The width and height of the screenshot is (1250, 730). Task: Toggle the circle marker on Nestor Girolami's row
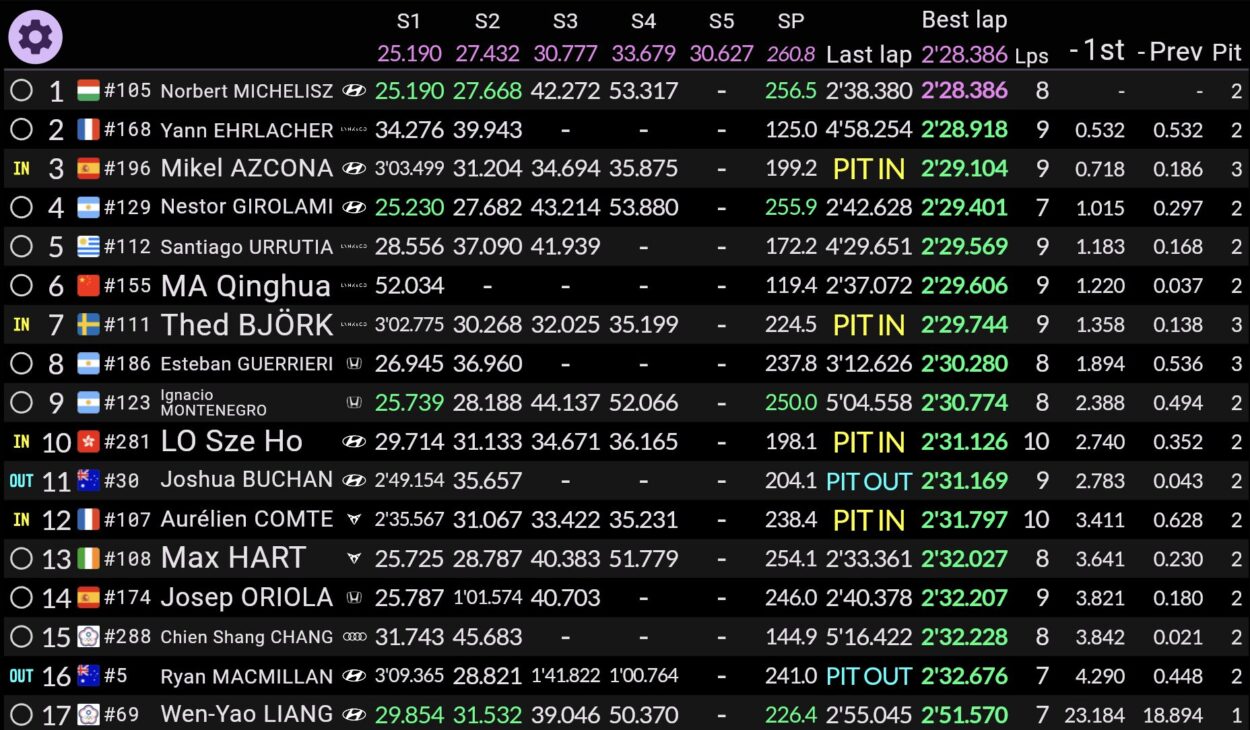point(21,208)
